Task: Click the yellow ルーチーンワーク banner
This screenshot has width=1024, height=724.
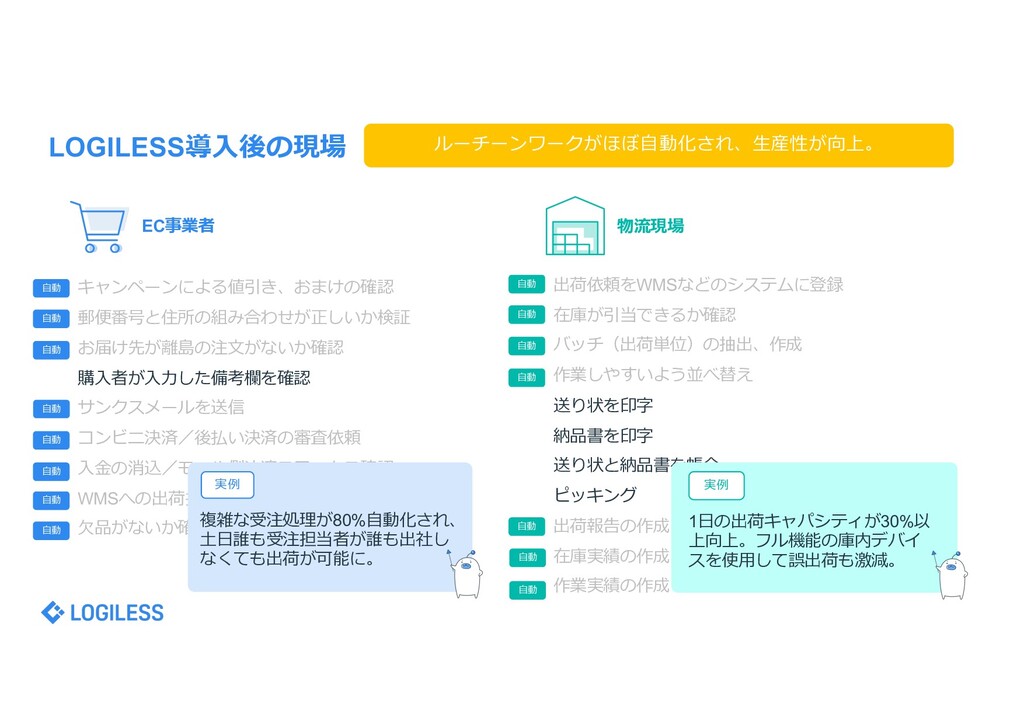Action: tap(658, 145)
